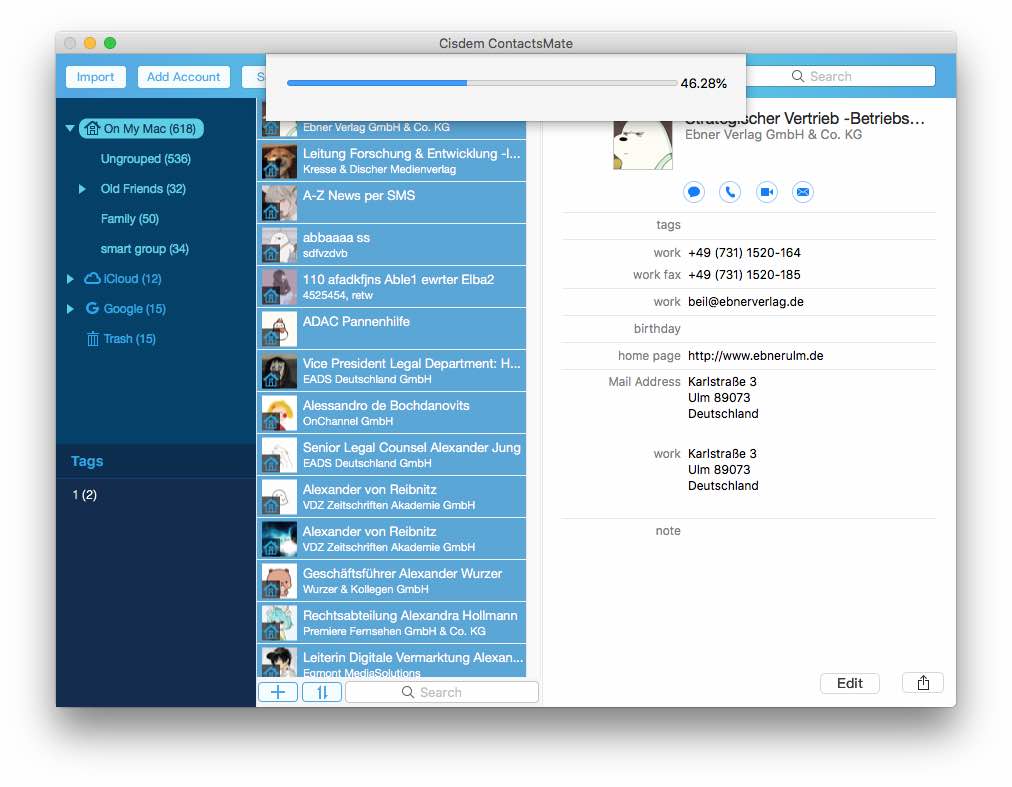
Task: Click the tags field label in details
Action: point(668,225)
